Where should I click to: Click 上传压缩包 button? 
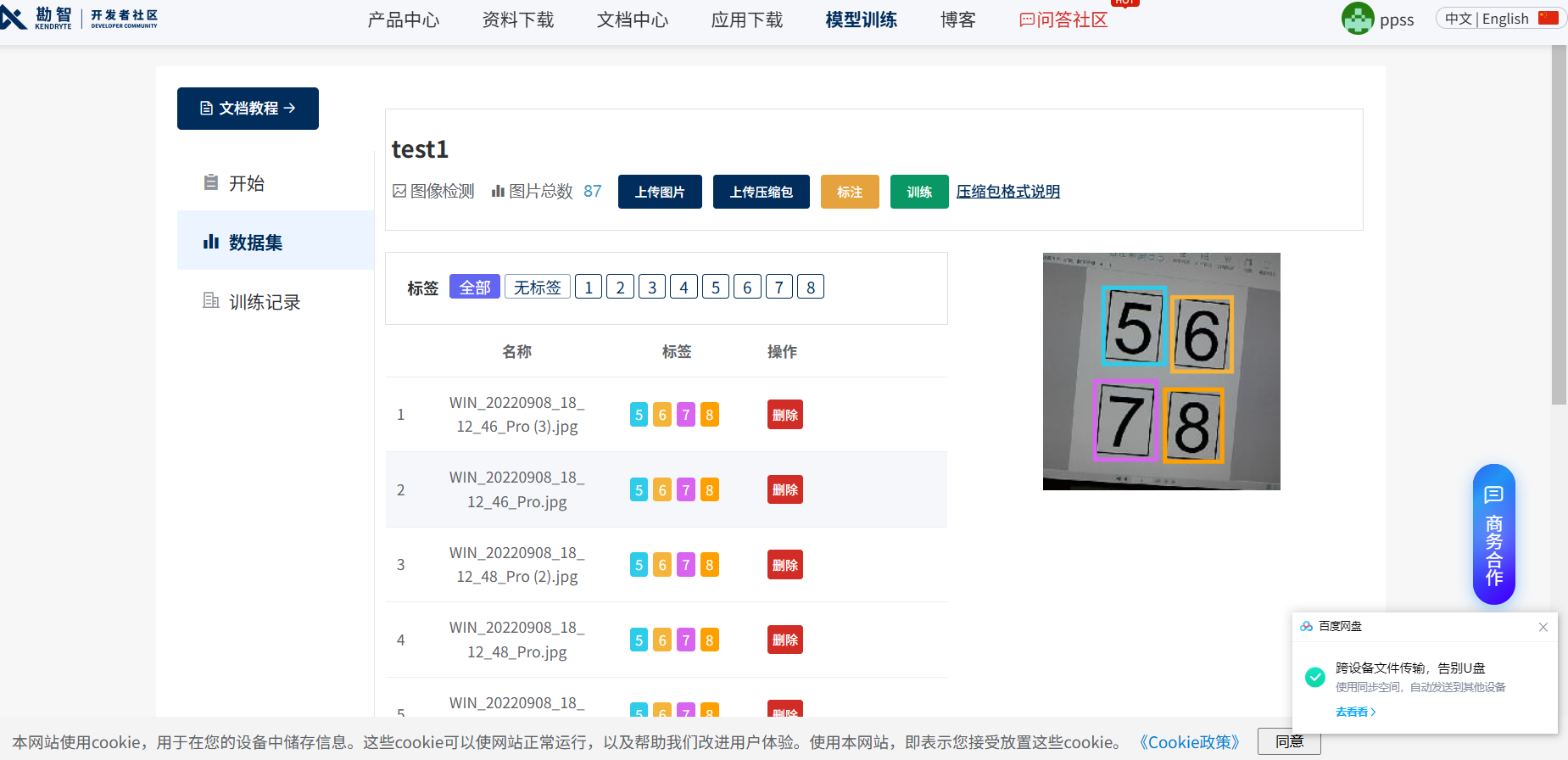pyautogui.click(x=762, y=192)
